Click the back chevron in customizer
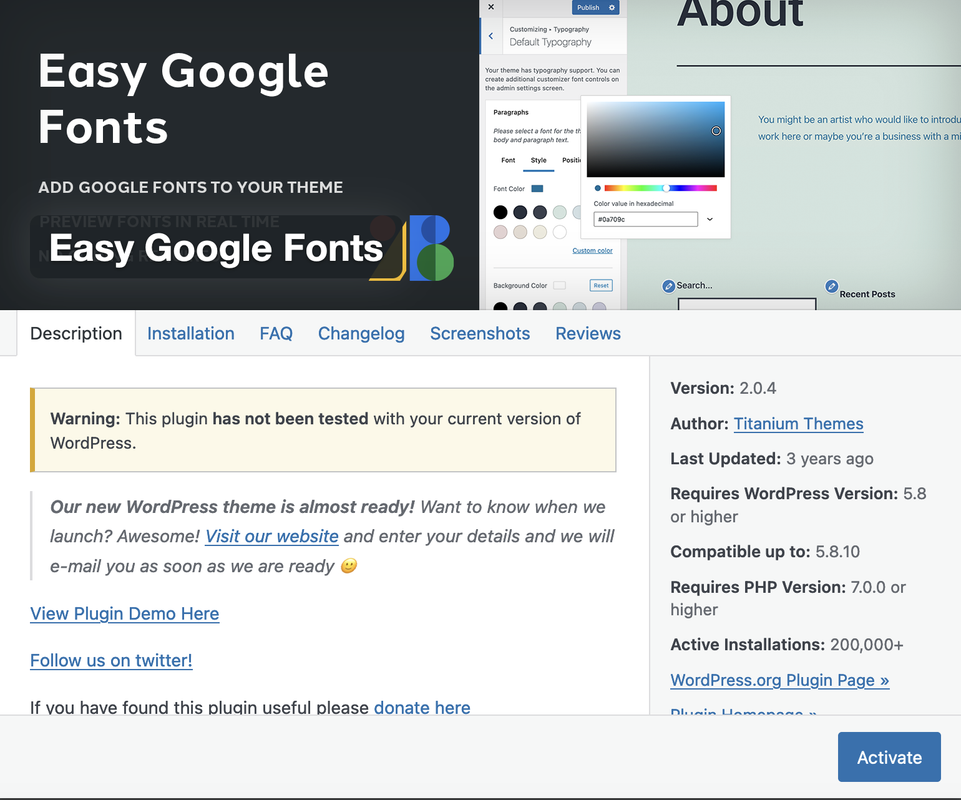The height and width of the screenshot is (800, 961). [491, 36]
